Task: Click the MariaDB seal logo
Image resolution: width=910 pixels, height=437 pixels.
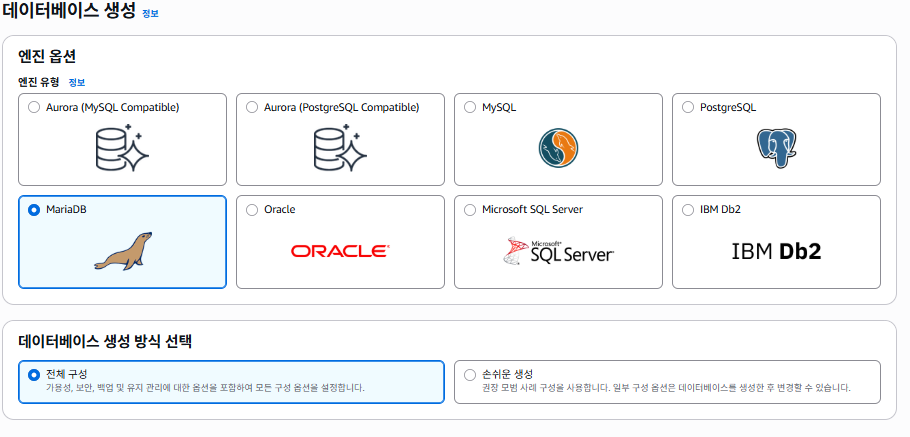Action: coord(123,251)
